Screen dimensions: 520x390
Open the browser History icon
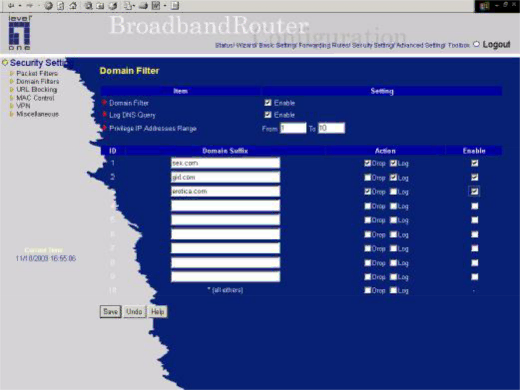click(113, 5)
